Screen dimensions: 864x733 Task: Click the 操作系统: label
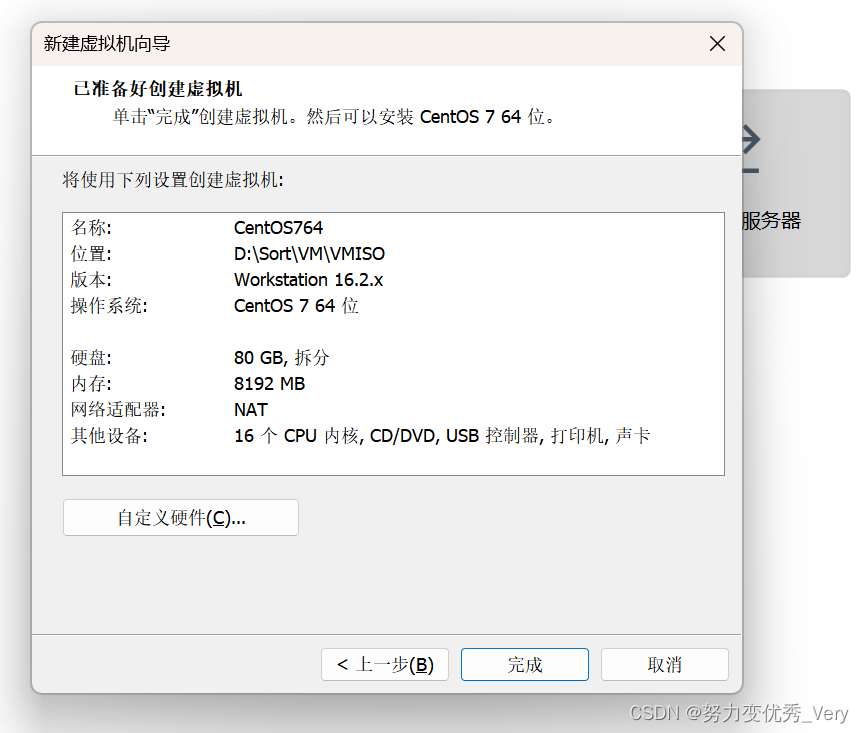point(109,305)
